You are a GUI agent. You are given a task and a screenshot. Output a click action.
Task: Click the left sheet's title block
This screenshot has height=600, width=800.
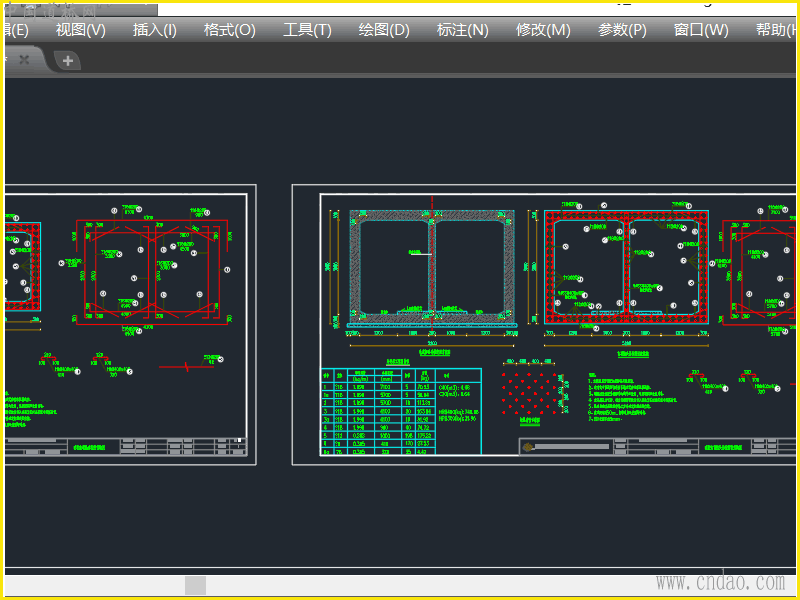125,447
